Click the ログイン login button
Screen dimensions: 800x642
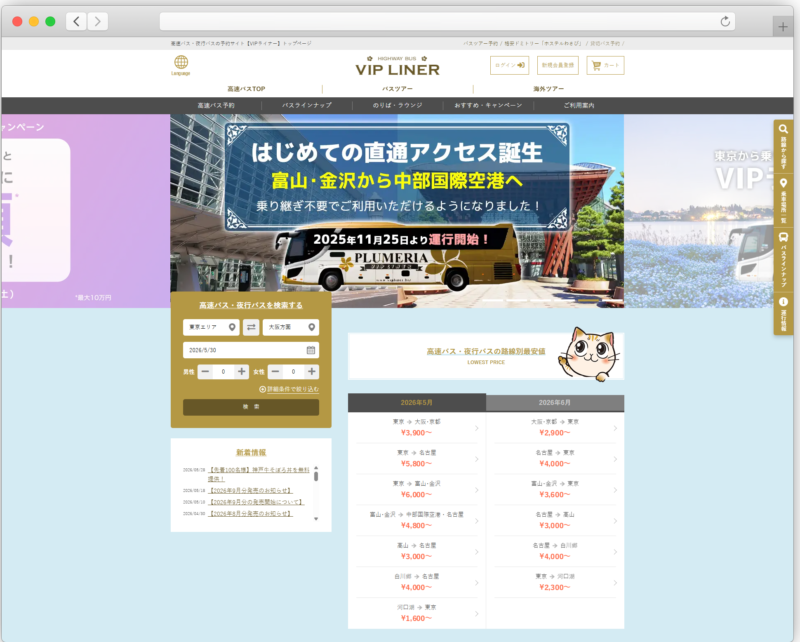click(509, 65)
